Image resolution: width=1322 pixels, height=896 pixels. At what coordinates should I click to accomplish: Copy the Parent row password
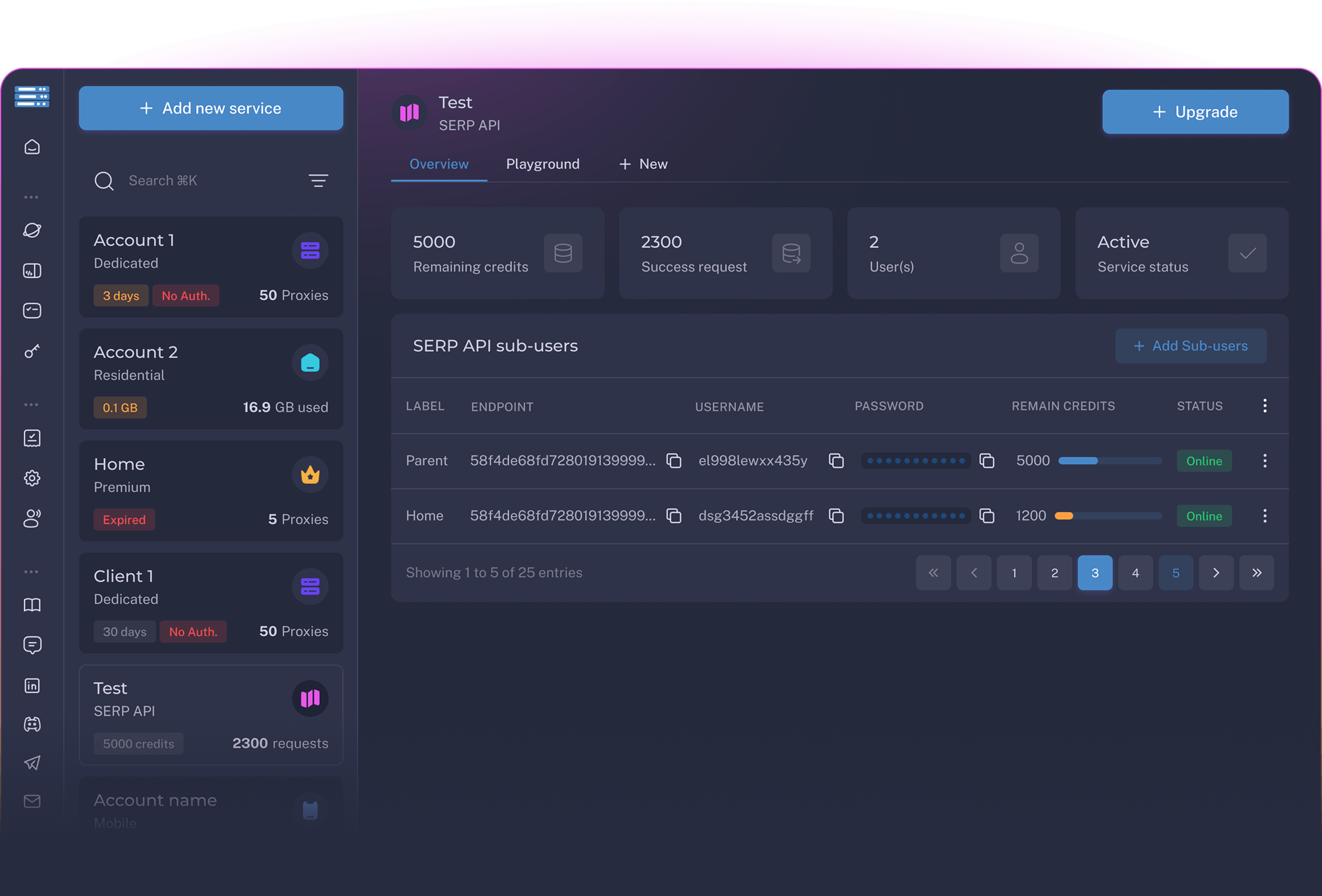tap(987, 460)
